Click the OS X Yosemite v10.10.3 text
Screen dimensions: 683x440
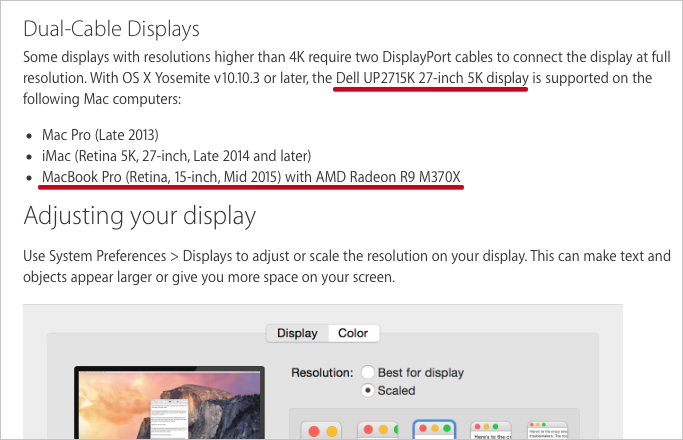(x=191, y=78)
